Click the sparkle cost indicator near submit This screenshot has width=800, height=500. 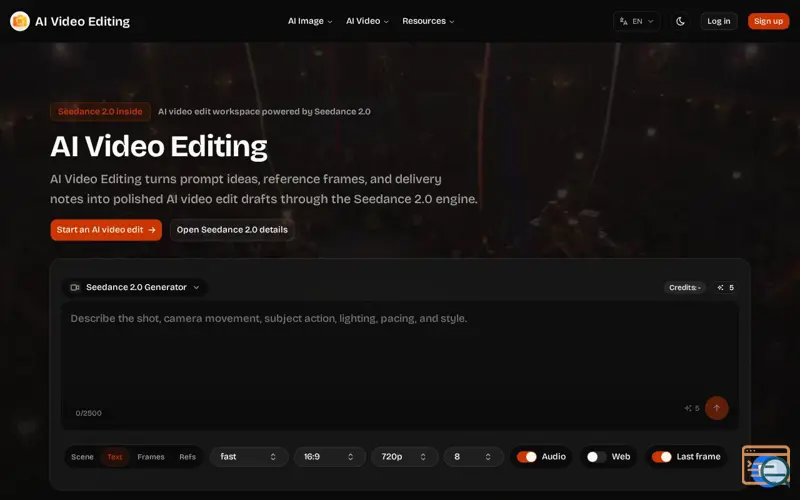[x=692, y=408]
